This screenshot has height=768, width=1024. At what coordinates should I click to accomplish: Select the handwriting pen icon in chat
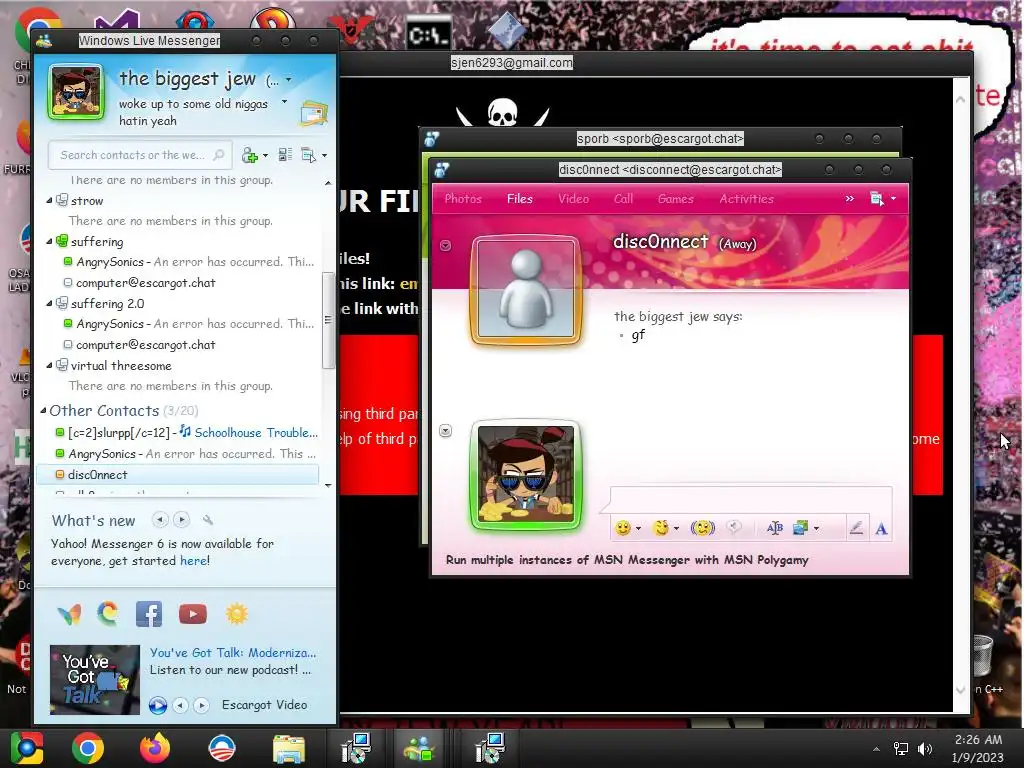[856, 528]
